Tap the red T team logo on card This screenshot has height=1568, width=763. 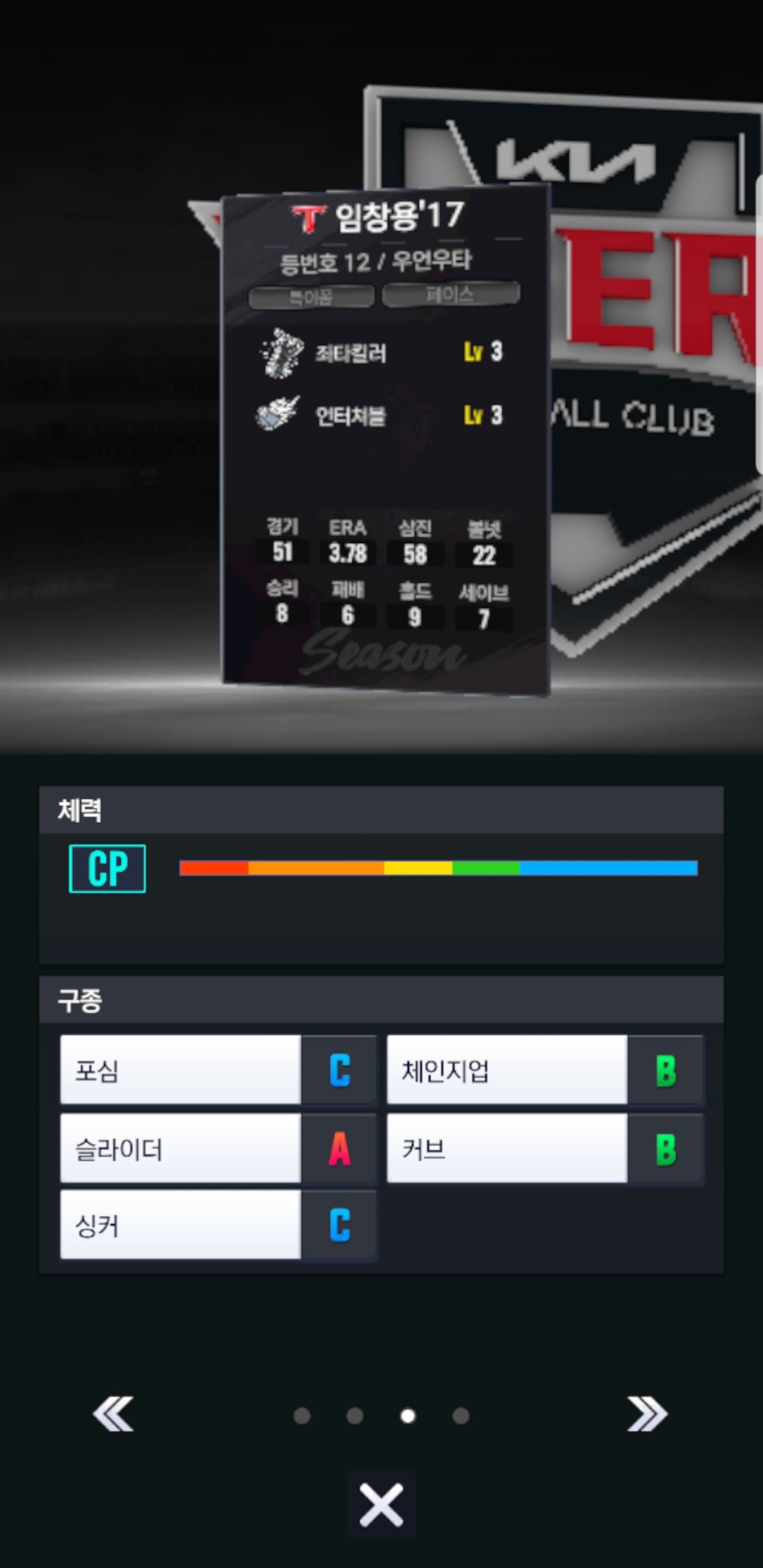309,218
